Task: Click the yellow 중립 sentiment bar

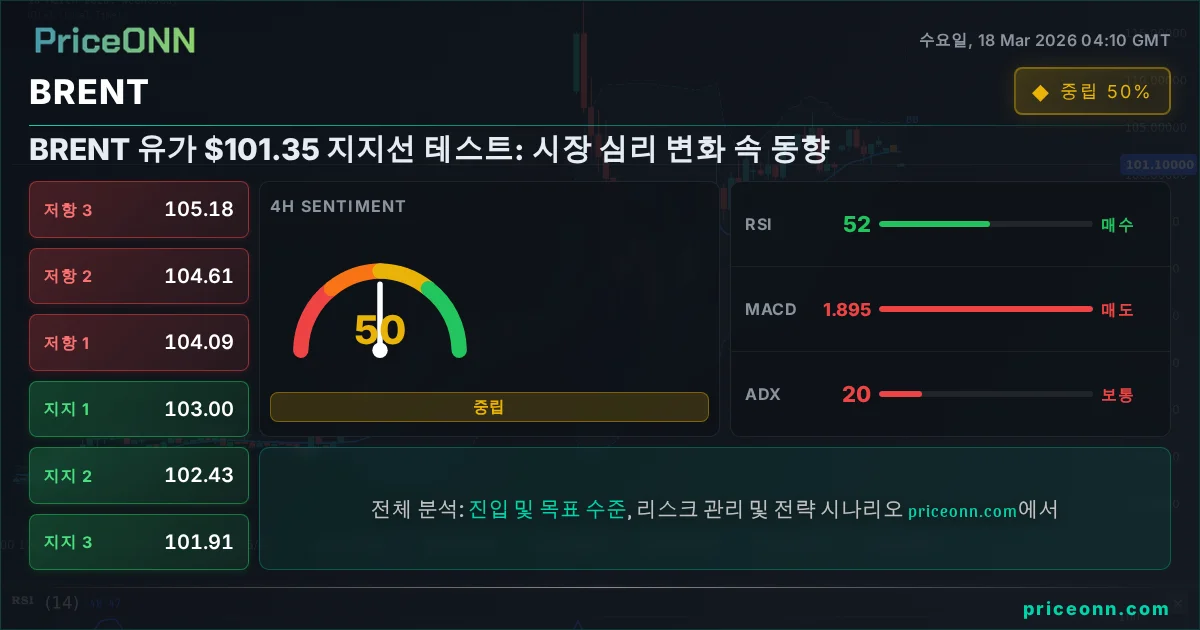Action: click(x=489, y=407)
